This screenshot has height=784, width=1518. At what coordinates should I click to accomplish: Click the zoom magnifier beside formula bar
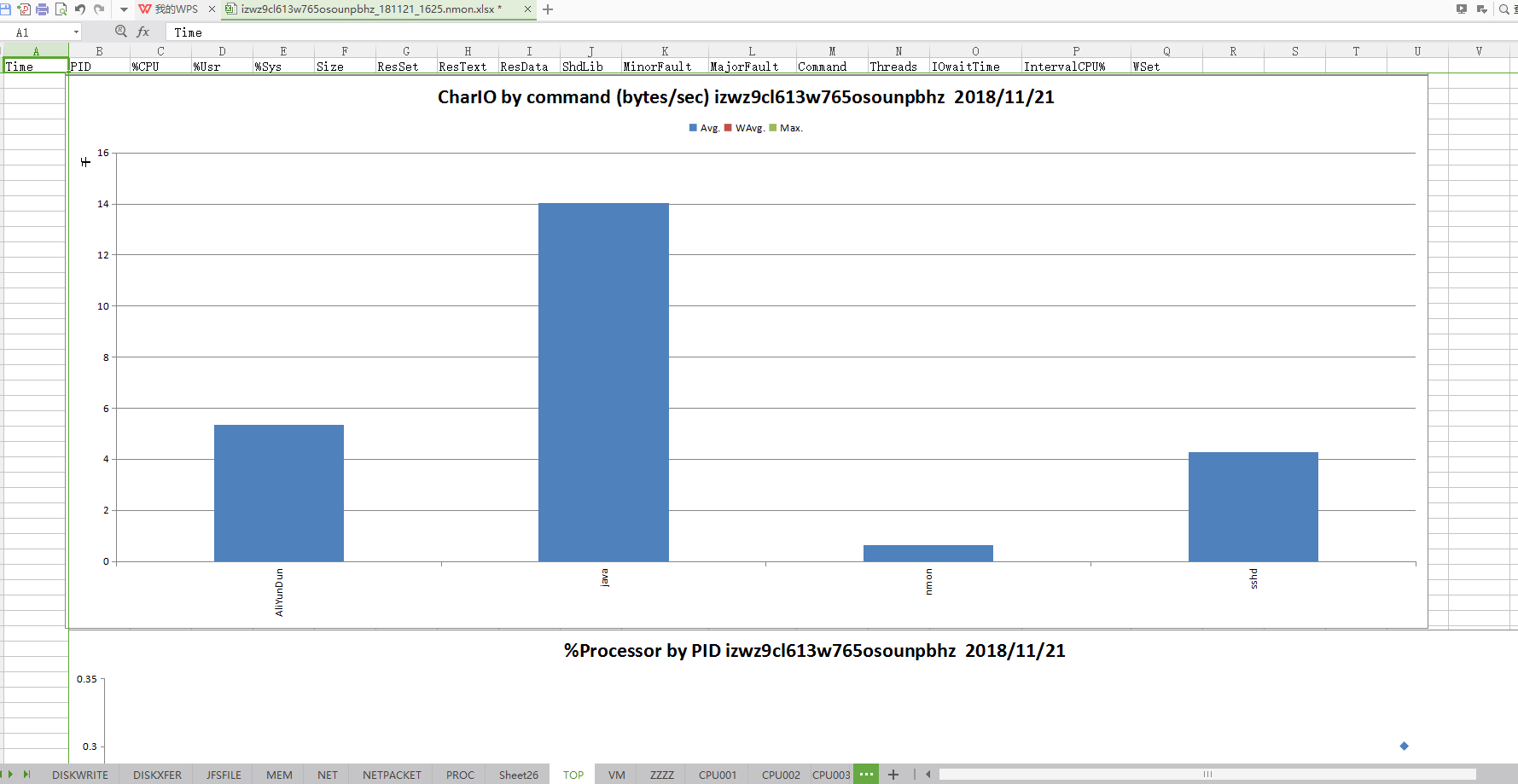click(x=121, y=32)
